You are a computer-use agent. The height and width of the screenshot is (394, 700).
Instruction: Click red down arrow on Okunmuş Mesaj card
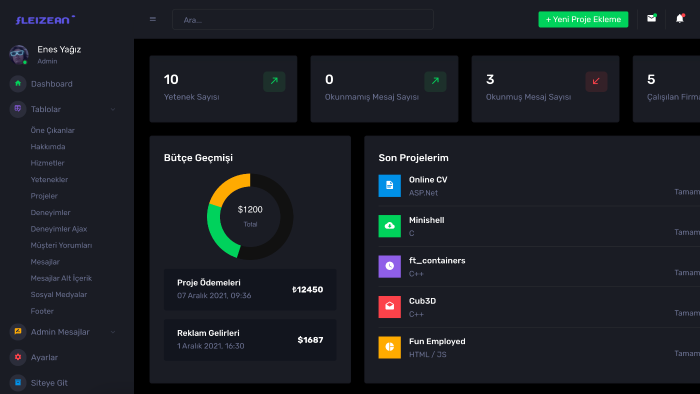click(596, 81)
